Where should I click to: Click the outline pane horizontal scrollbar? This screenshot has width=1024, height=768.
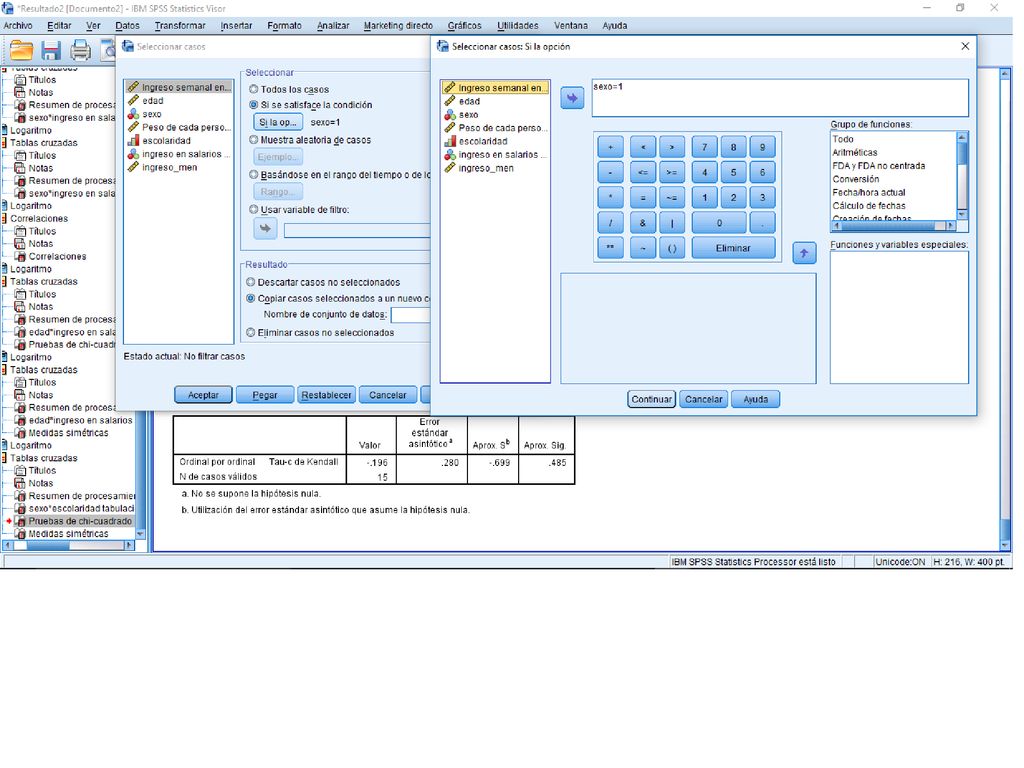(x=68, y=545)
